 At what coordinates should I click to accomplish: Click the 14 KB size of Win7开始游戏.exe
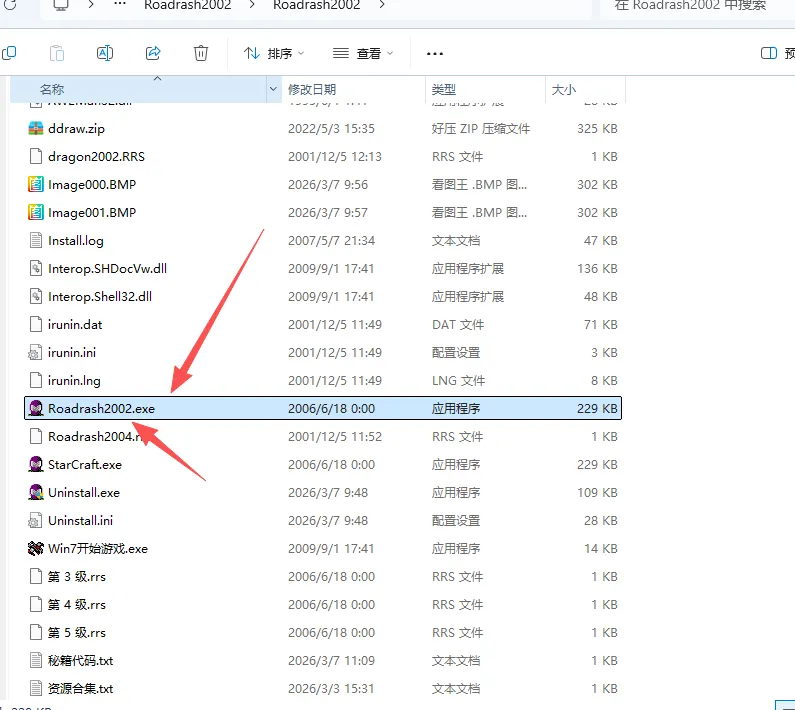coord(601,549)
